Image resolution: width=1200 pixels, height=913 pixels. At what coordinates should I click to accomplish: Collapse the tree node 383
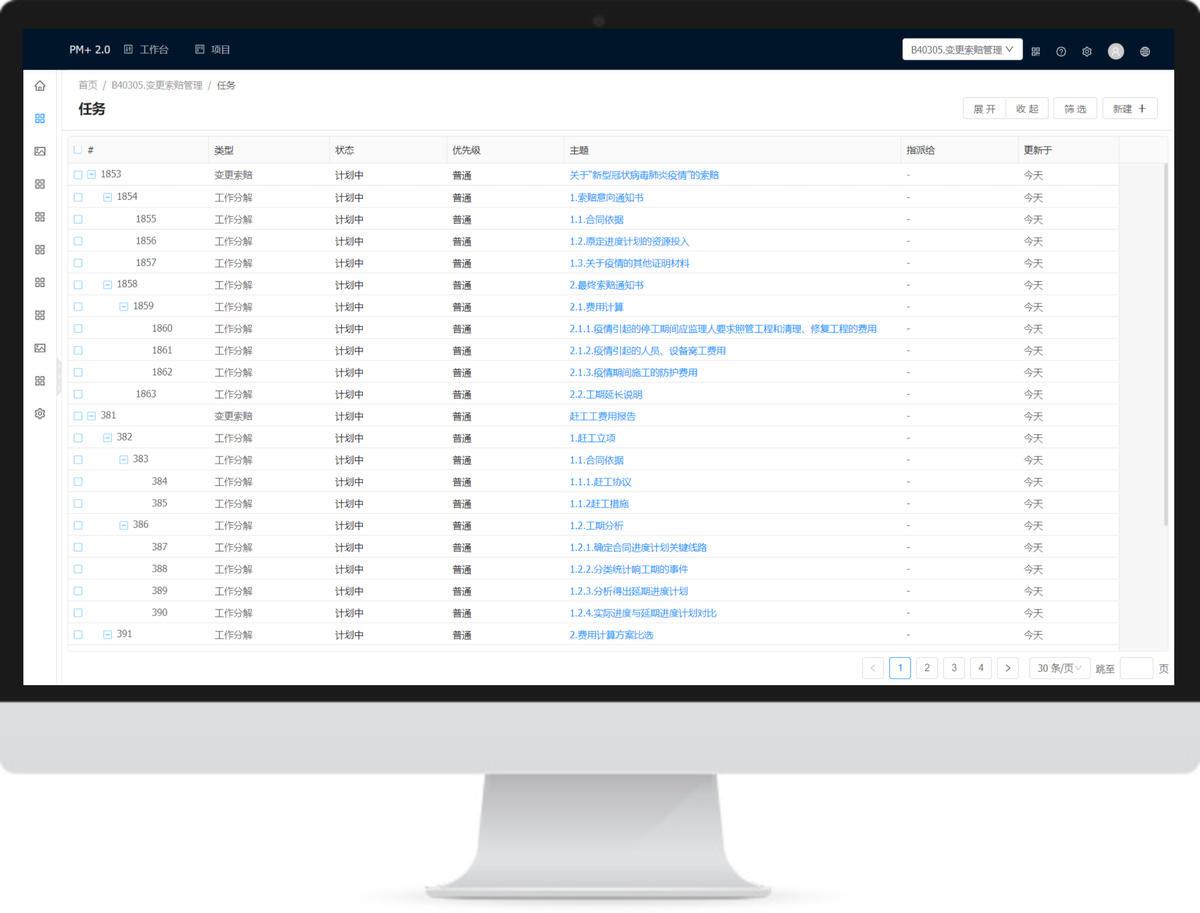pos(124,460)
